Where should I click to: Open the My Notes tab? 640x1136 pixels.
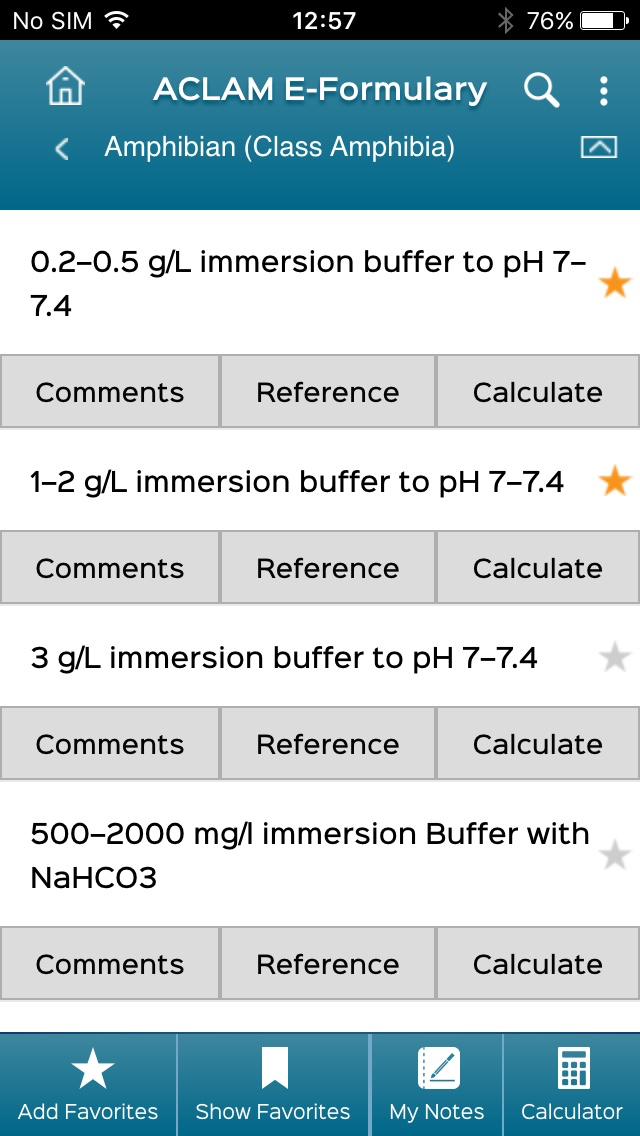click(437, 1086)
